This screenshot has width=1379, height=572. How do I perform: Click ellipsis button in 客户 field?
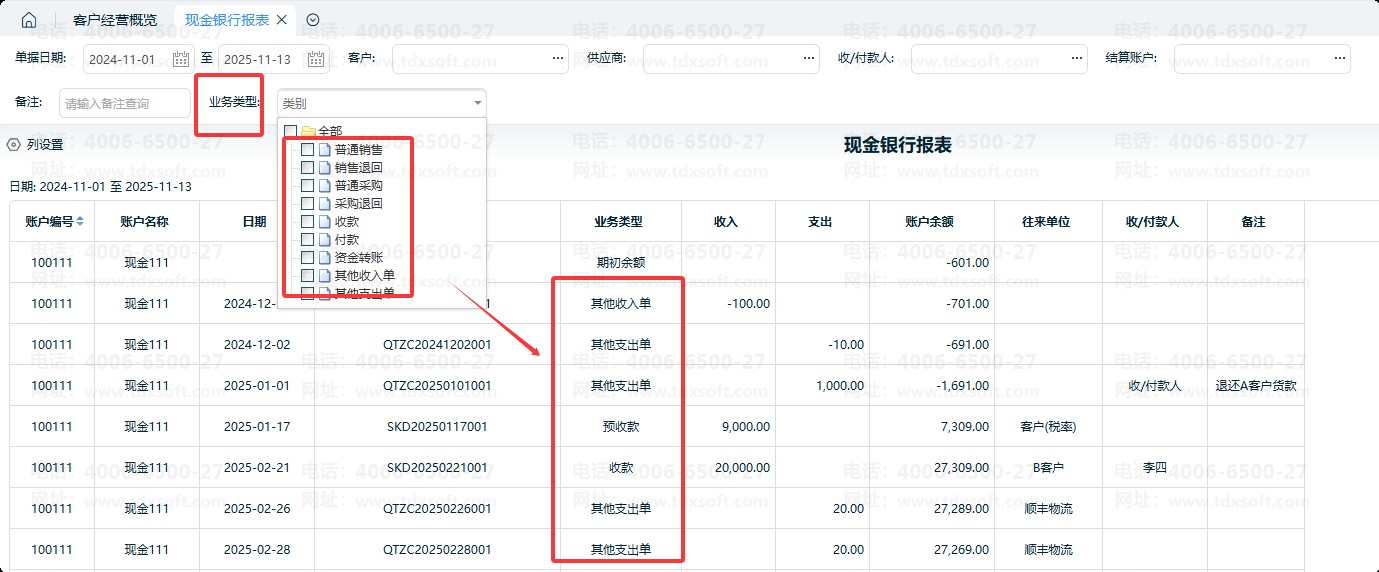pyautogui.click(x=557, y=59)
